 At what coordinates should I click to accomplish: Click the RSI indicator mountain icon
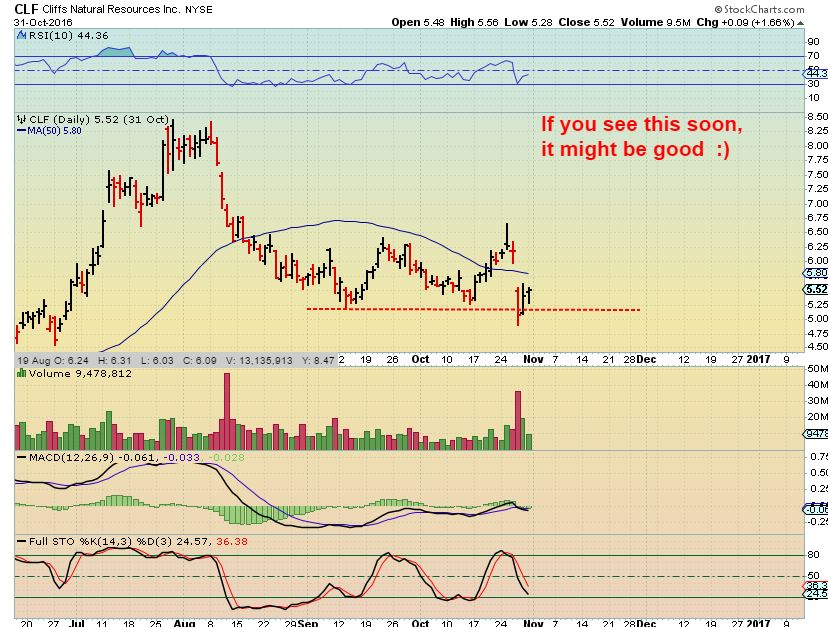(22, 35)
